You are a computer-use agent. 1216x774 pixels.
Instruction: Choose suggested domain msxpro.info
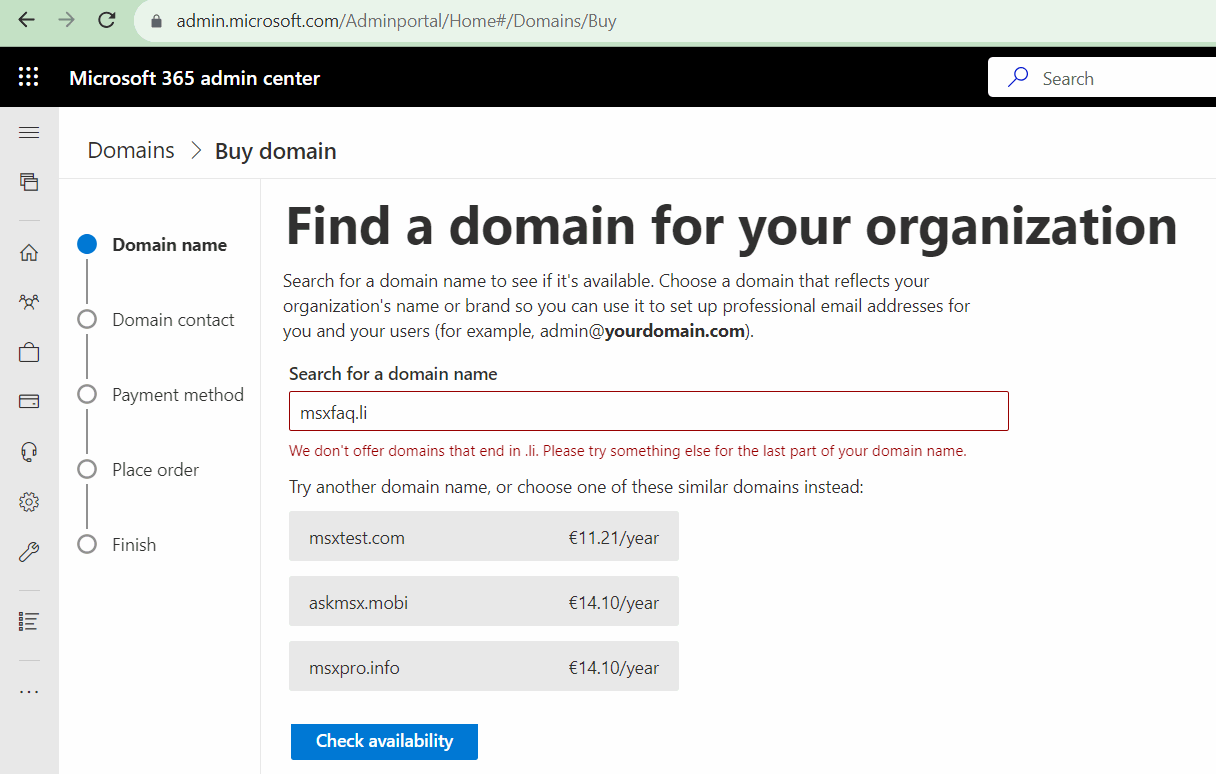[x=484, y=667]
